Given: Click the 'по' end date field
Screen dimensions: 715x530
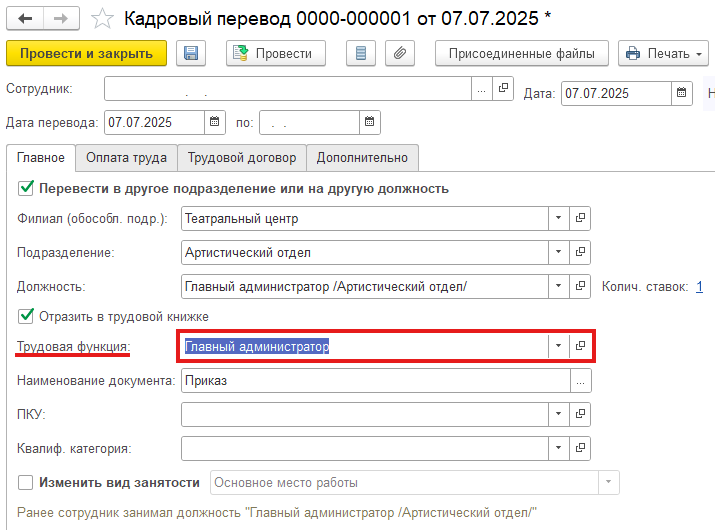Looking at the screenshot, I should tap(309, 122).
